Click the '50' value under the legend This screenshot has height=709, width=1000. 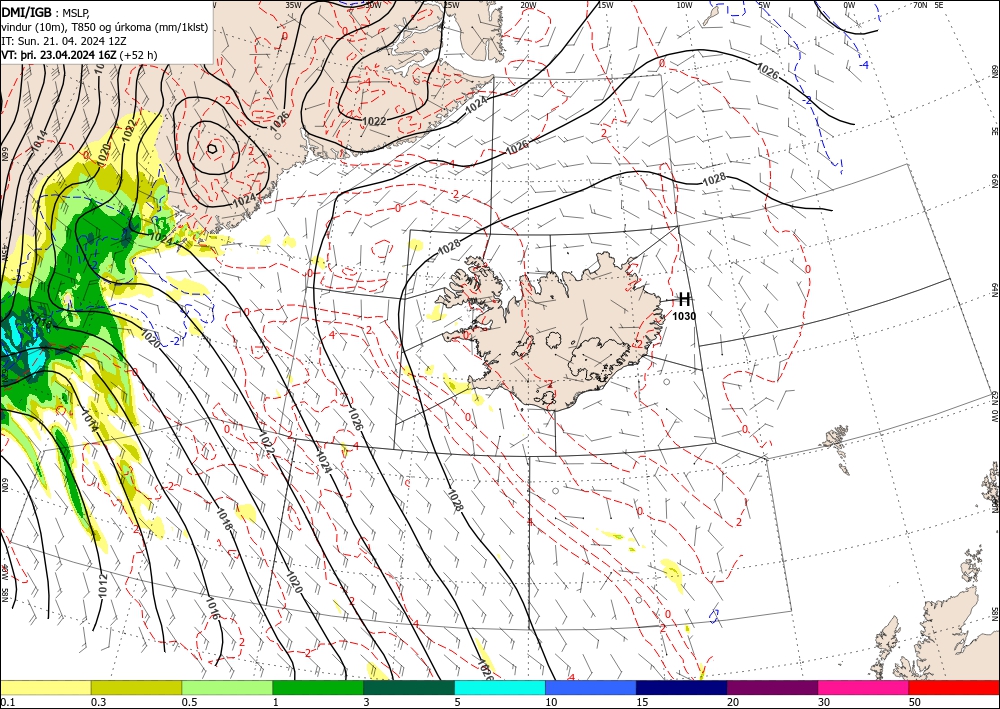point(915,702)
